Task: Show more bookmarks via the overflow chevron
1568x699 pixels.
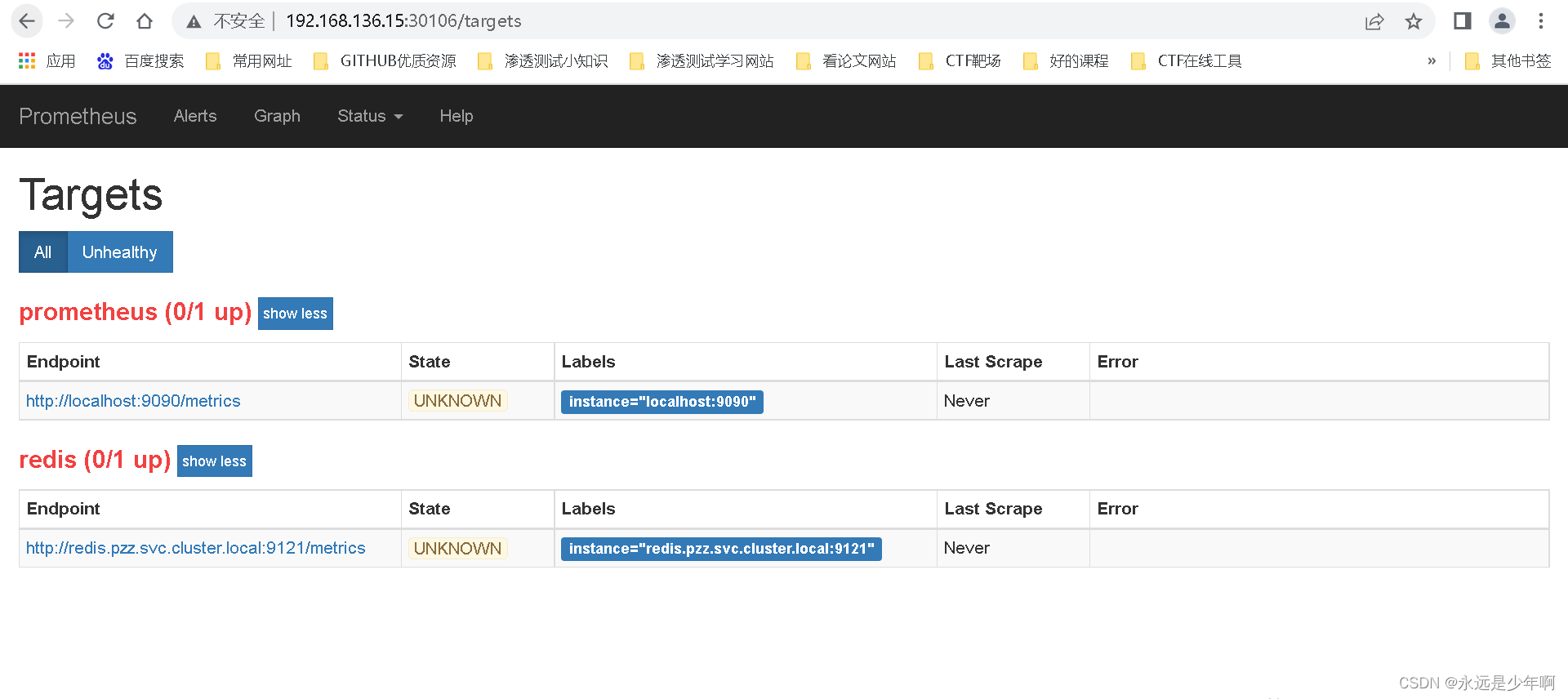Action: point(1432,61)
